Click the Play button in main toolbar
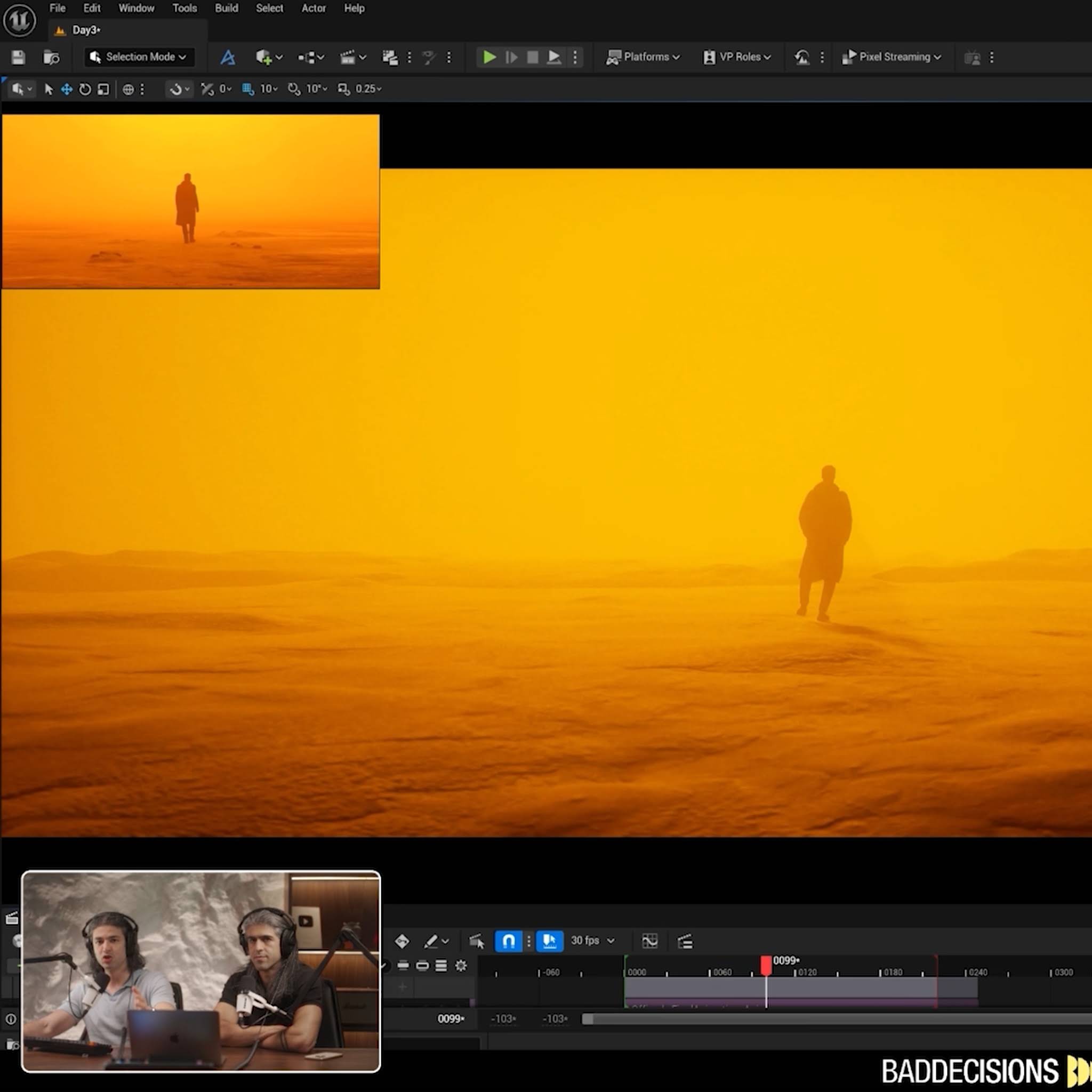The image size is (1092, 1092). click(x=489, y=57)
